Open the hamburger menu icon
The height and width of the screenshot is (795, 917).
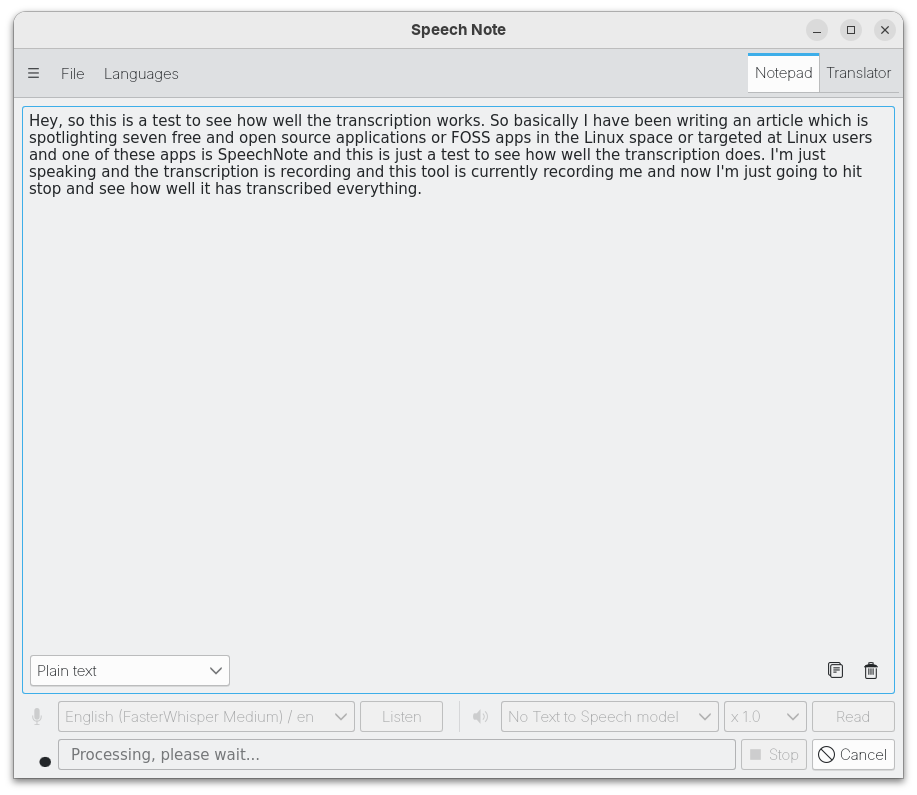pos(33,74)
